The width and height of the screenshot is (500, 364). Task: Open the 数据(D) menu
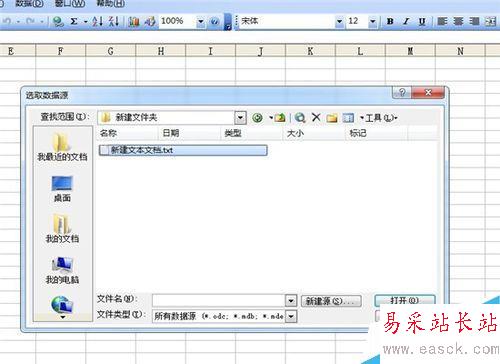point(30,4)
